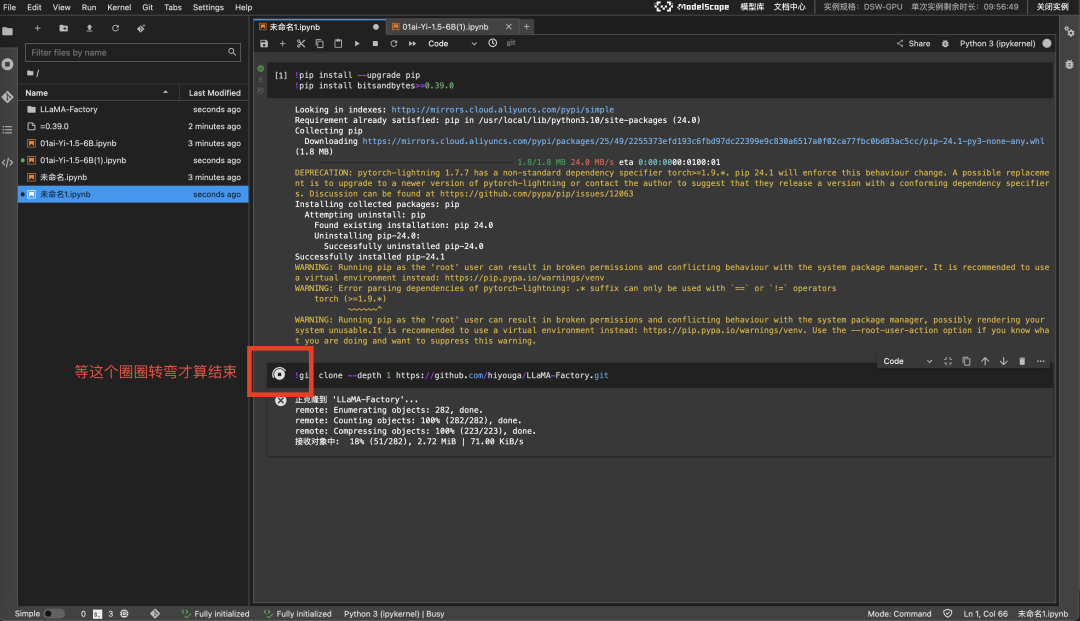Close the 01ai-Yi-1.5-6B(1).ipynb tab

click(x=508, y=27)
